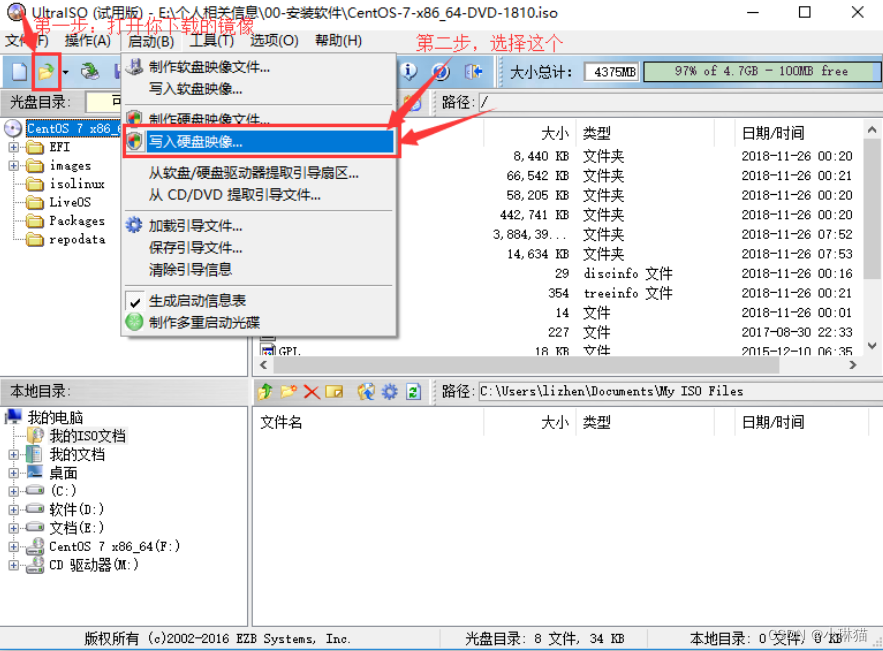Select the isolinux folder in tree

[x=77, y=184]
